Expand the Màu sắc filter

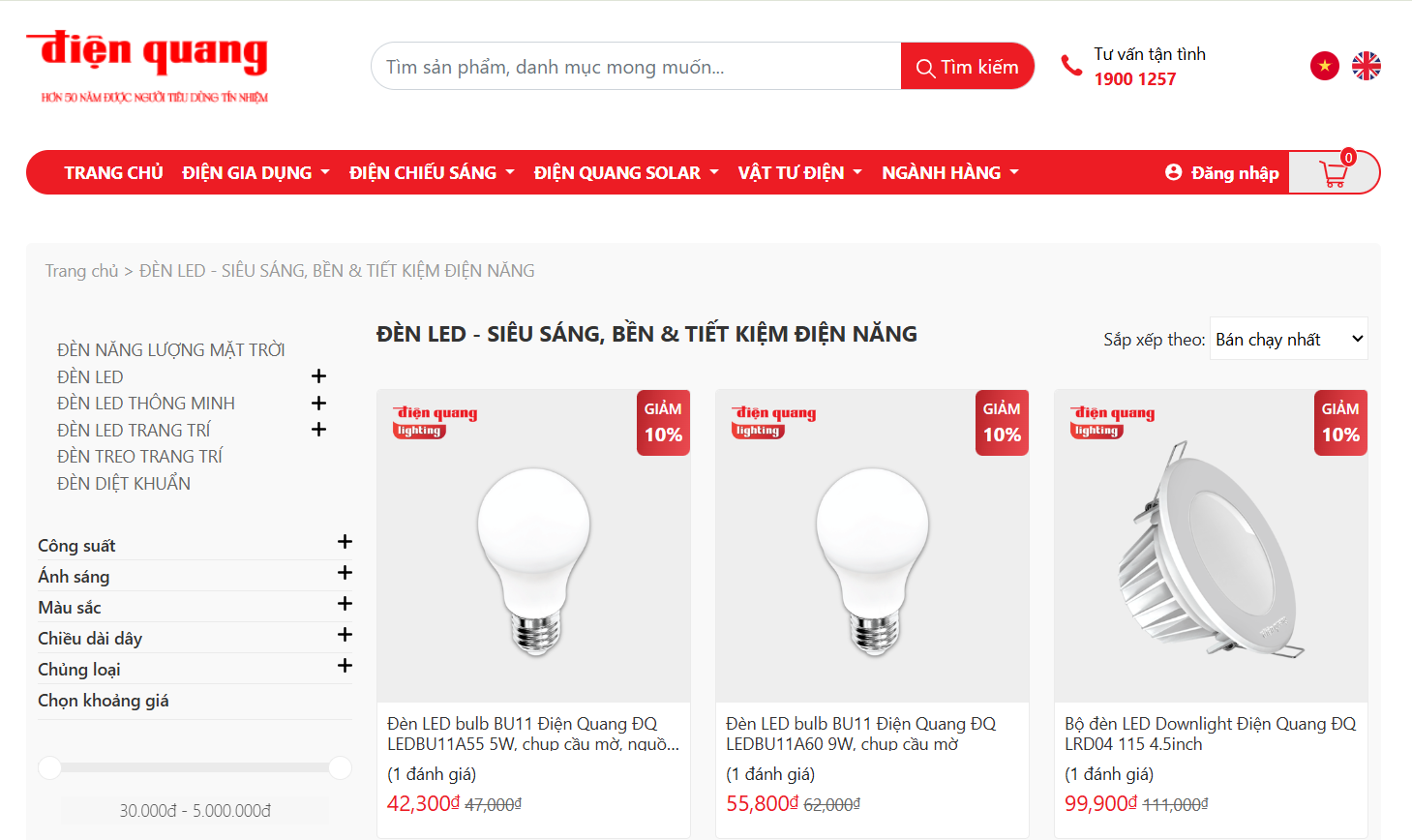345,604
